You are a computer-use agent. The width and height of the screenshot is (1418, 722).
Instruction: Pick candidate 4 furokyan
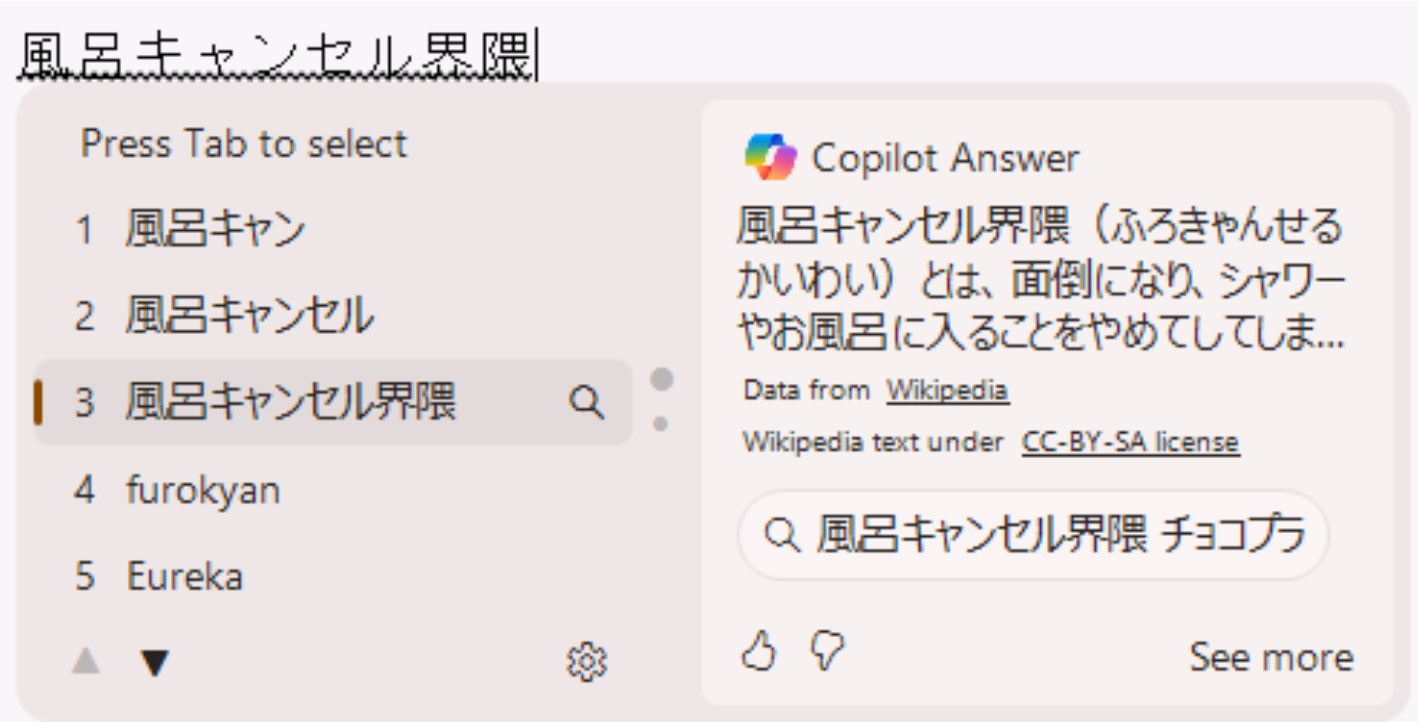click(x=203, y=490)
